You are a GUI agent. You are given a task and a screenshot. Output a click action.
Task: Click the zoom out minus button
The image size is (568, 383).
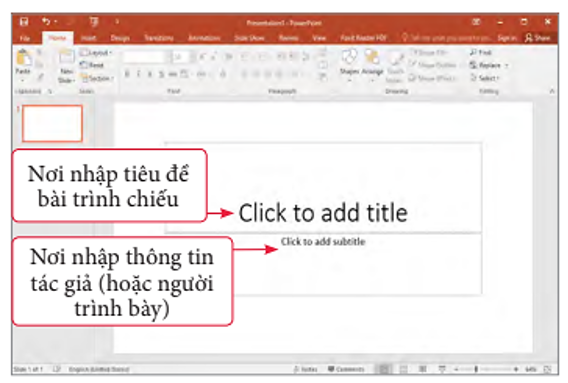(x=457, y=369)
